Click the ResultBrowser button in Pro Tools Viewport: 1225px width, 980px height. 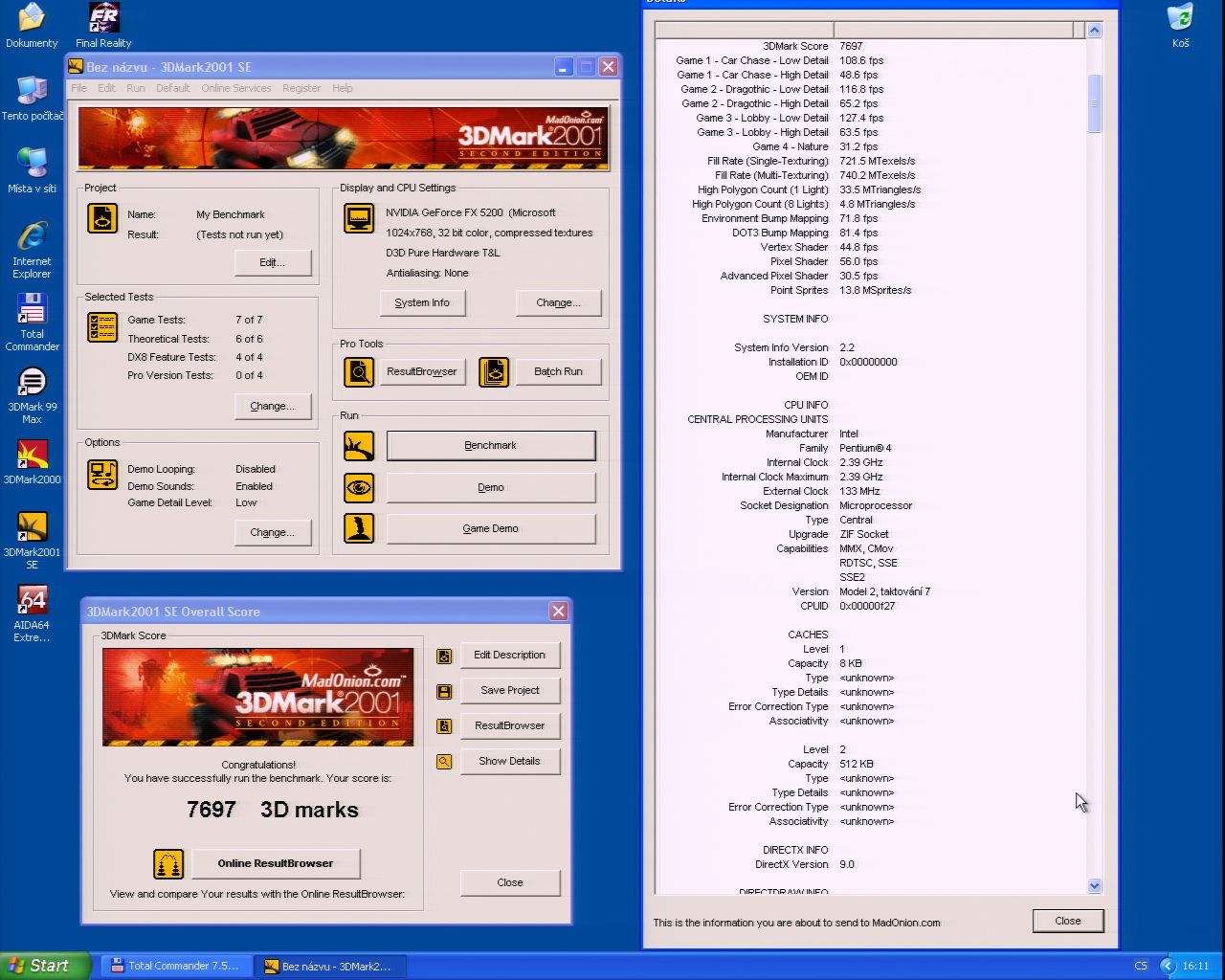tap(422, 371)
